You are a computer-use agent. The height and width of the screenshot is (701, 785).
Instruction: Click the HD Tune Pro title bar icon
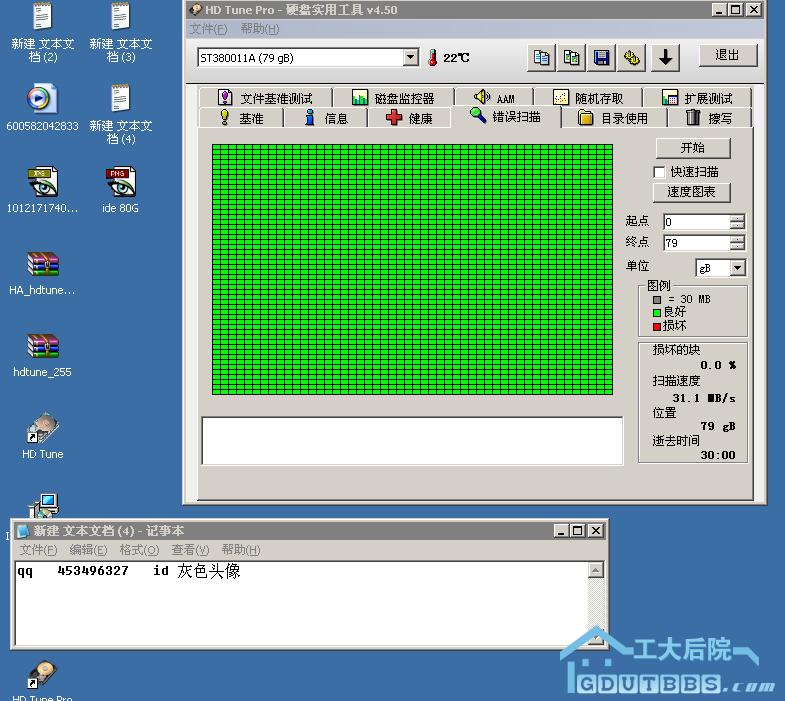(195, 10)
